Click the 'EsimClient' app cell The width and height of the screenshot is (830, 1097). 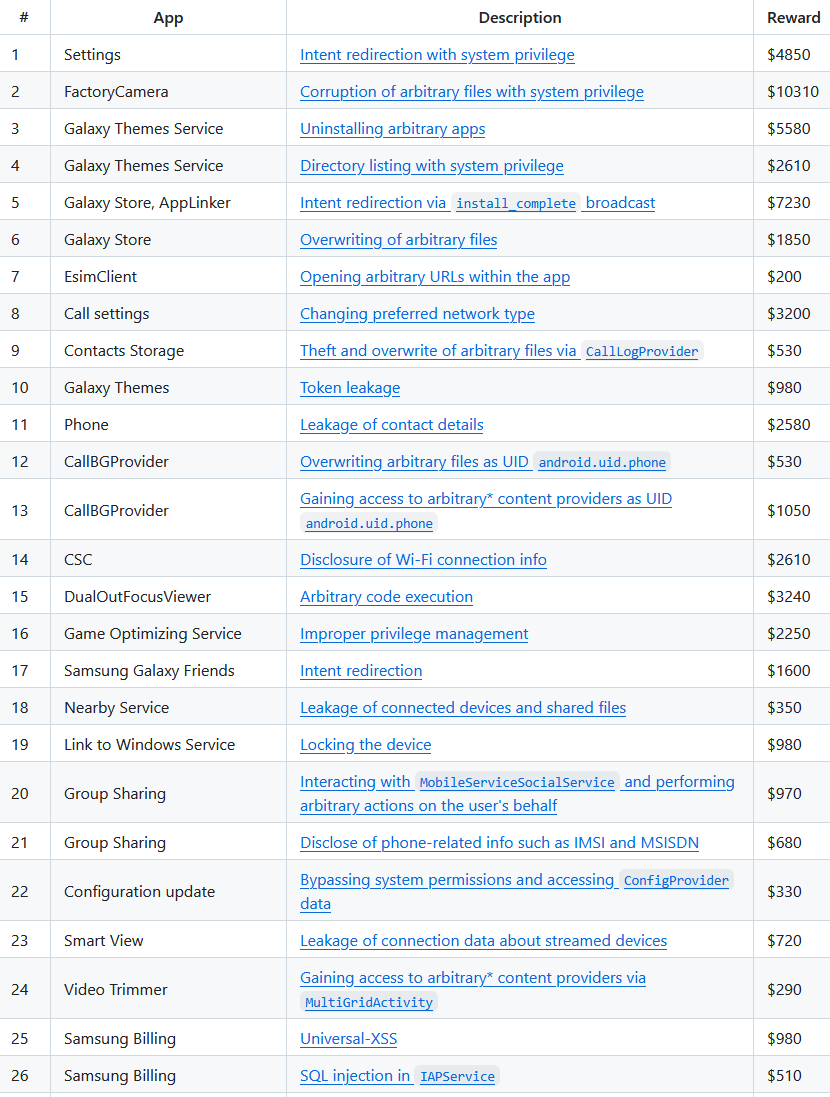[x=169, y=277]
